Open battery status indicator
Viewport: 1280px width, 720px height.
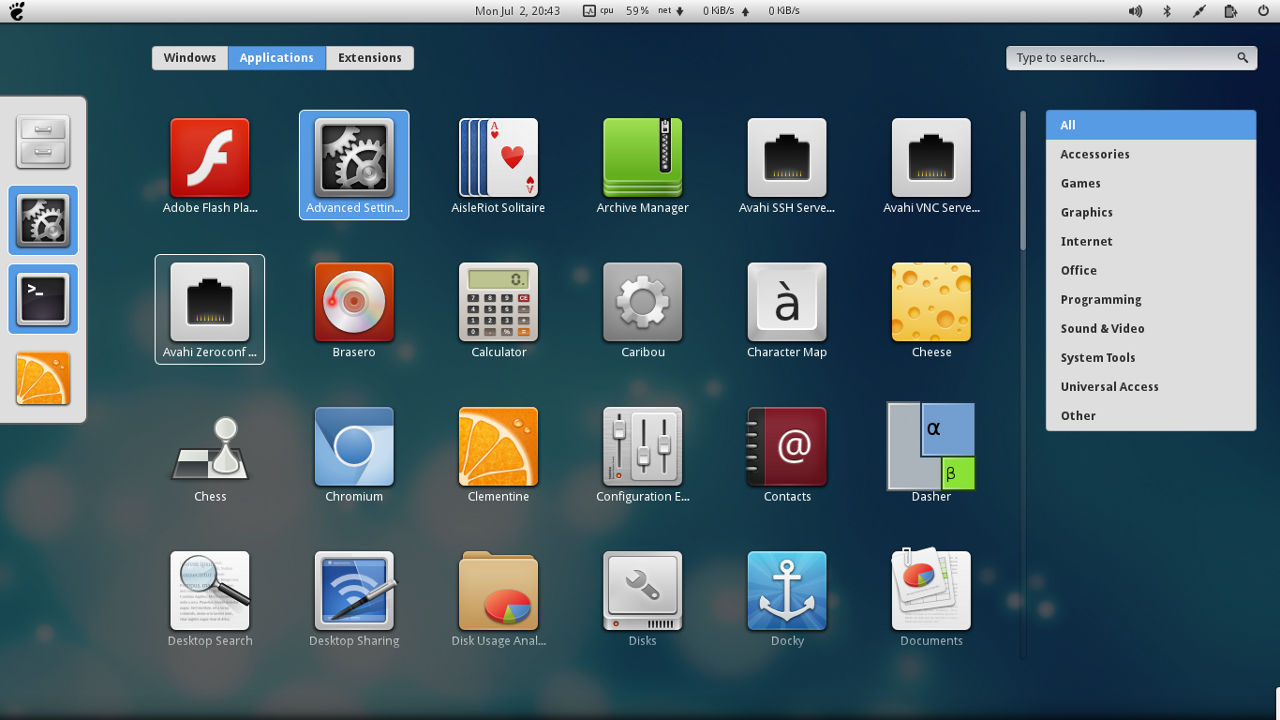click(x=1231, y=11)
